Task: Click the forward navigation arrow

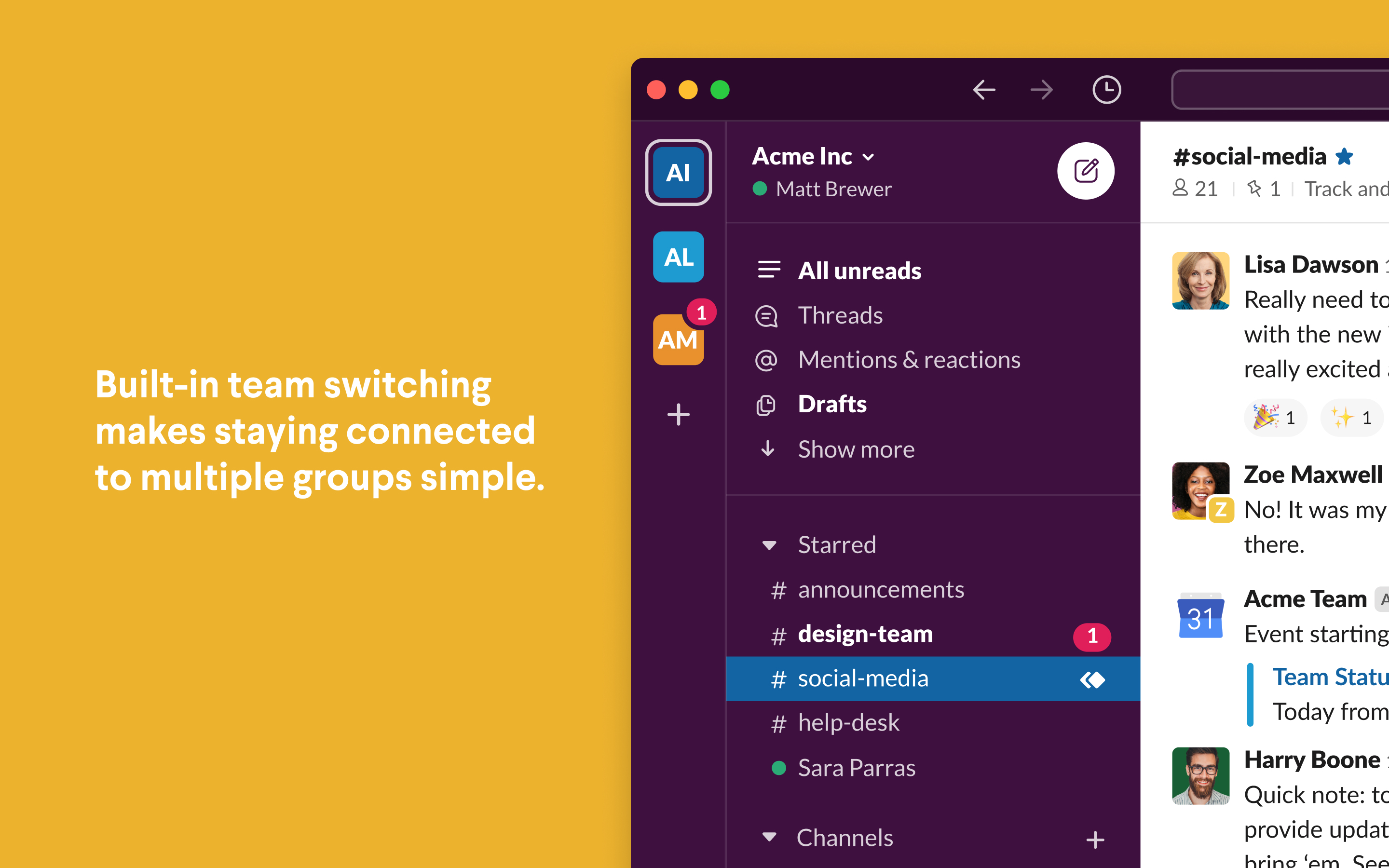Action: (x=1041, y=90)
